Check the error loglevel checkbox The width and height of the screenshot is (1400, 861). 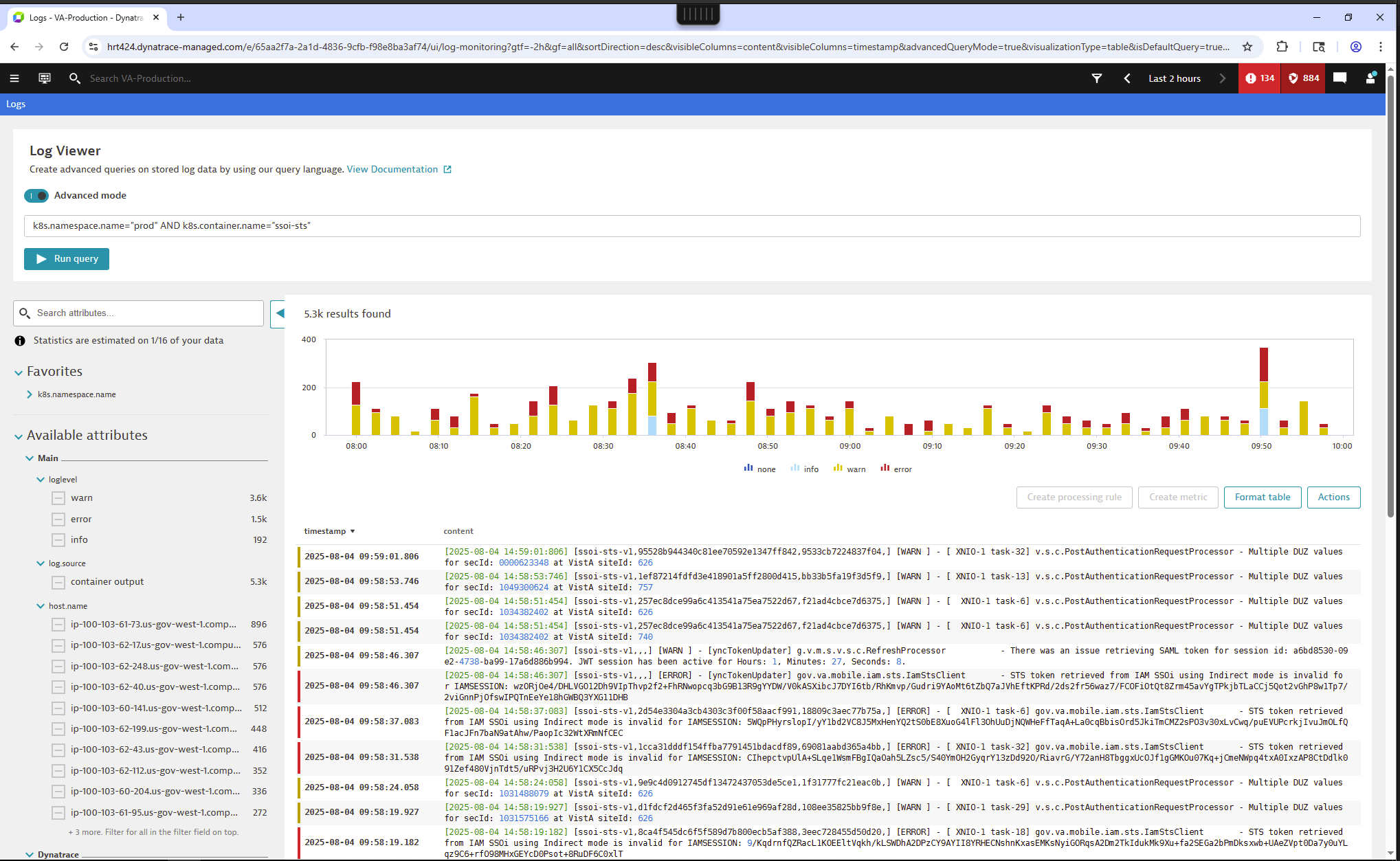tap(58, 519)
